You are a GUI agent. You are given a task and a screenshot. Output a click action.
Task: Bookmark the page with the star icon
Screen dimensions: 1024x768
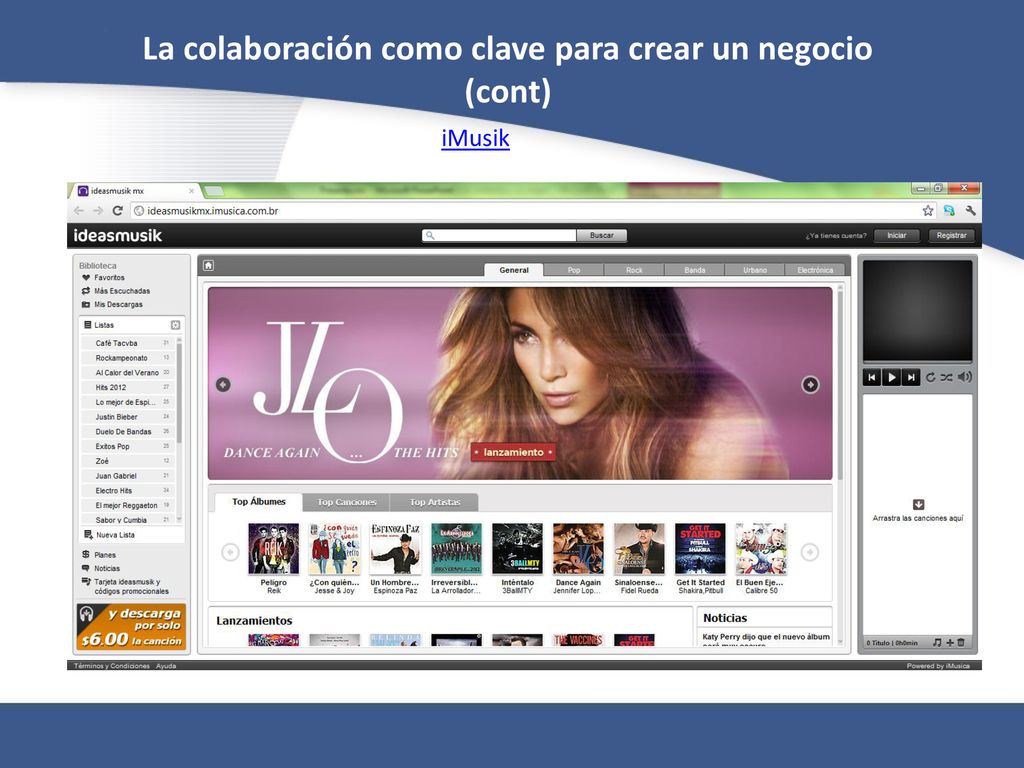click(x=928, y=210)
